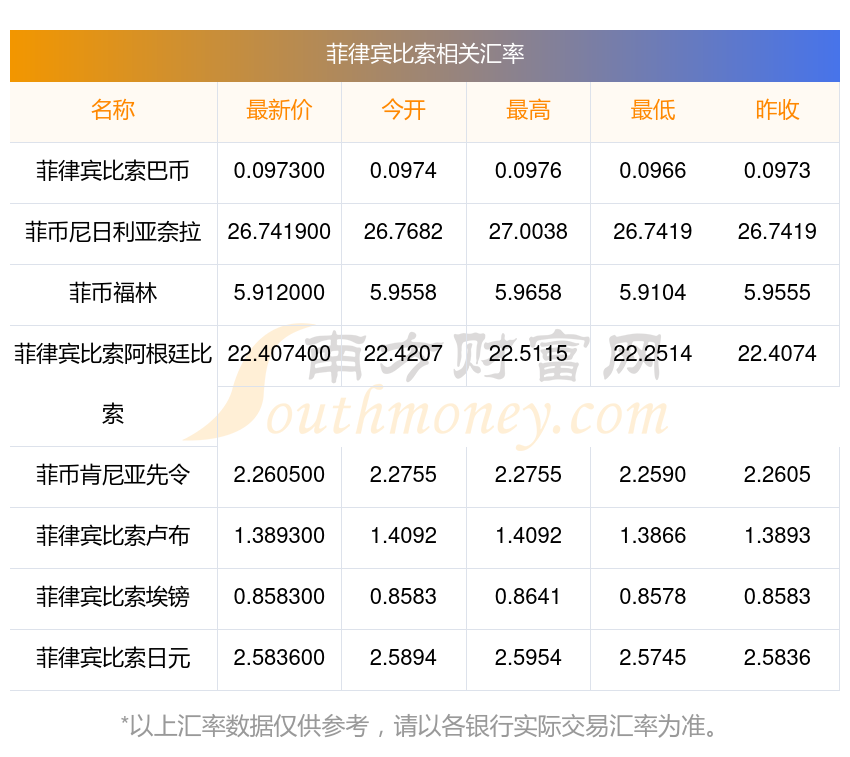Click the value 0.8578
The image size is (850, 757).
coord(653,597)
